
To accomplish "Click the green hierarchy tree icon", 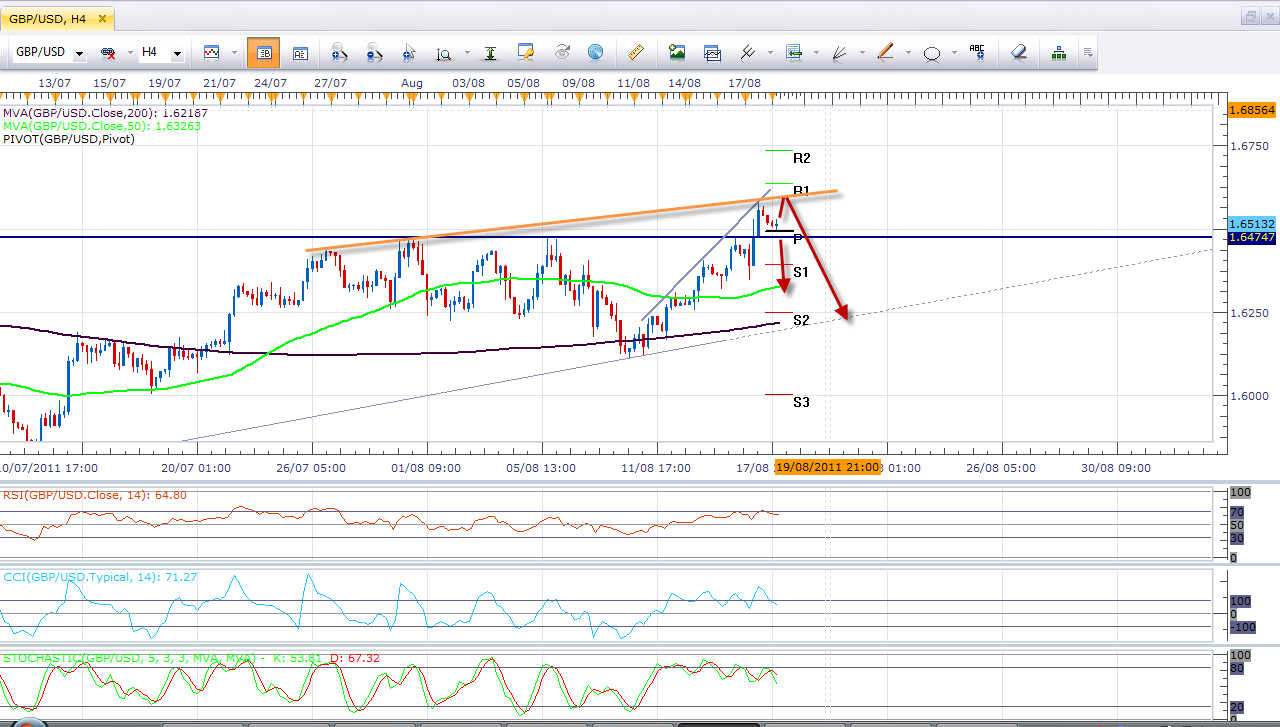I will 1058,52.
